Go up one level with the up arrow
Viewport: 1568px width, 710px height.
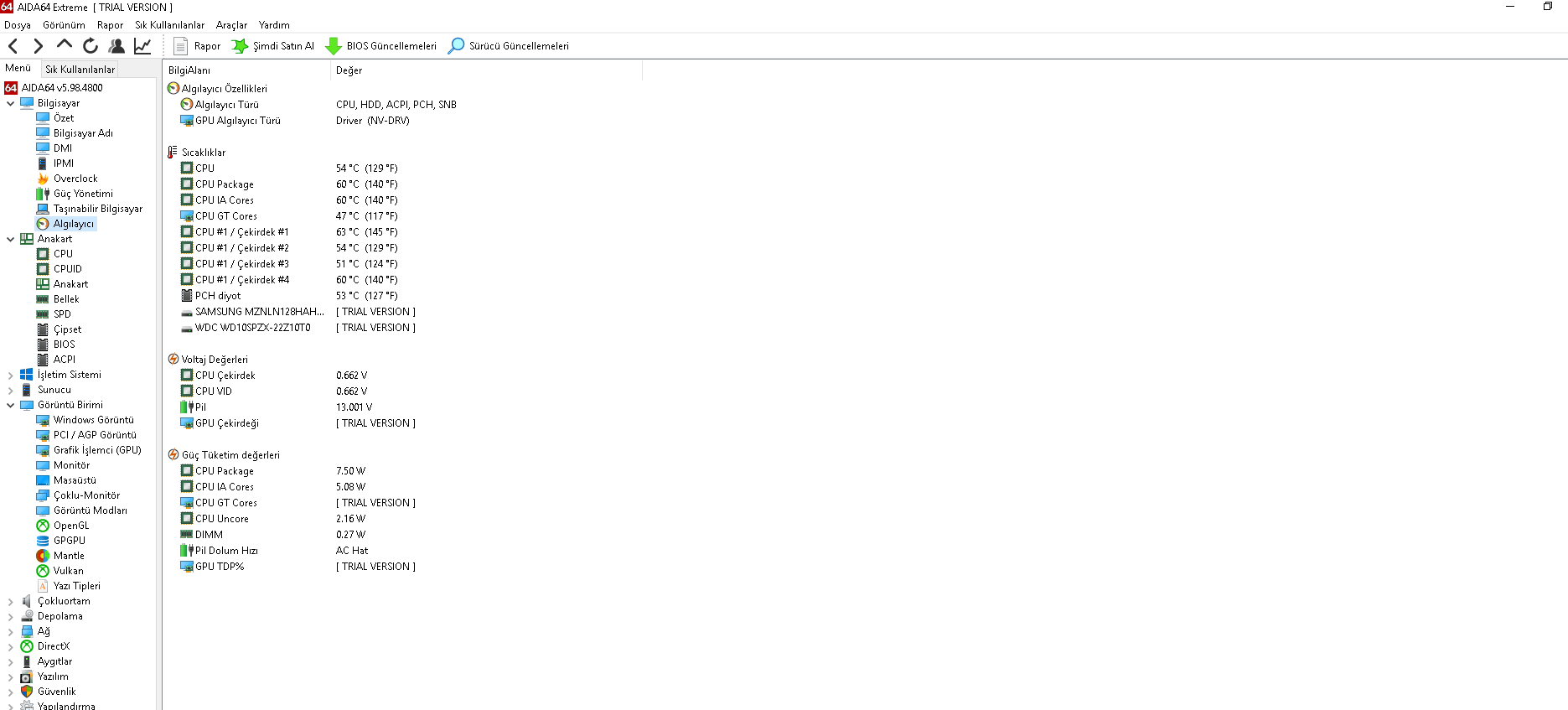(65, 44)
